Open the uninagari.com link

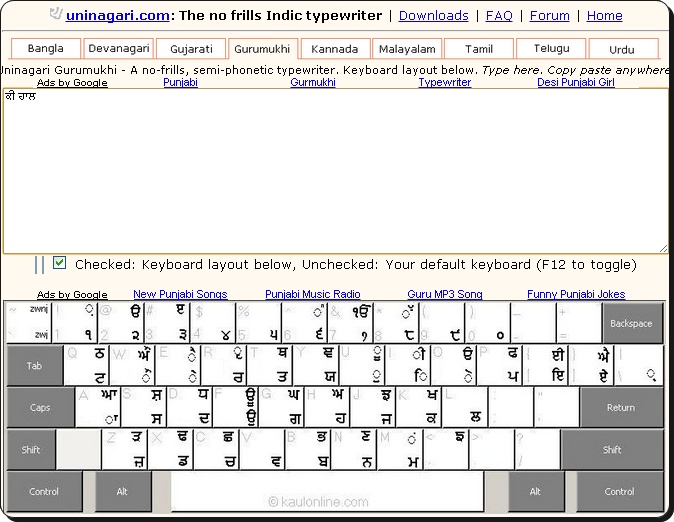[117, 15]
